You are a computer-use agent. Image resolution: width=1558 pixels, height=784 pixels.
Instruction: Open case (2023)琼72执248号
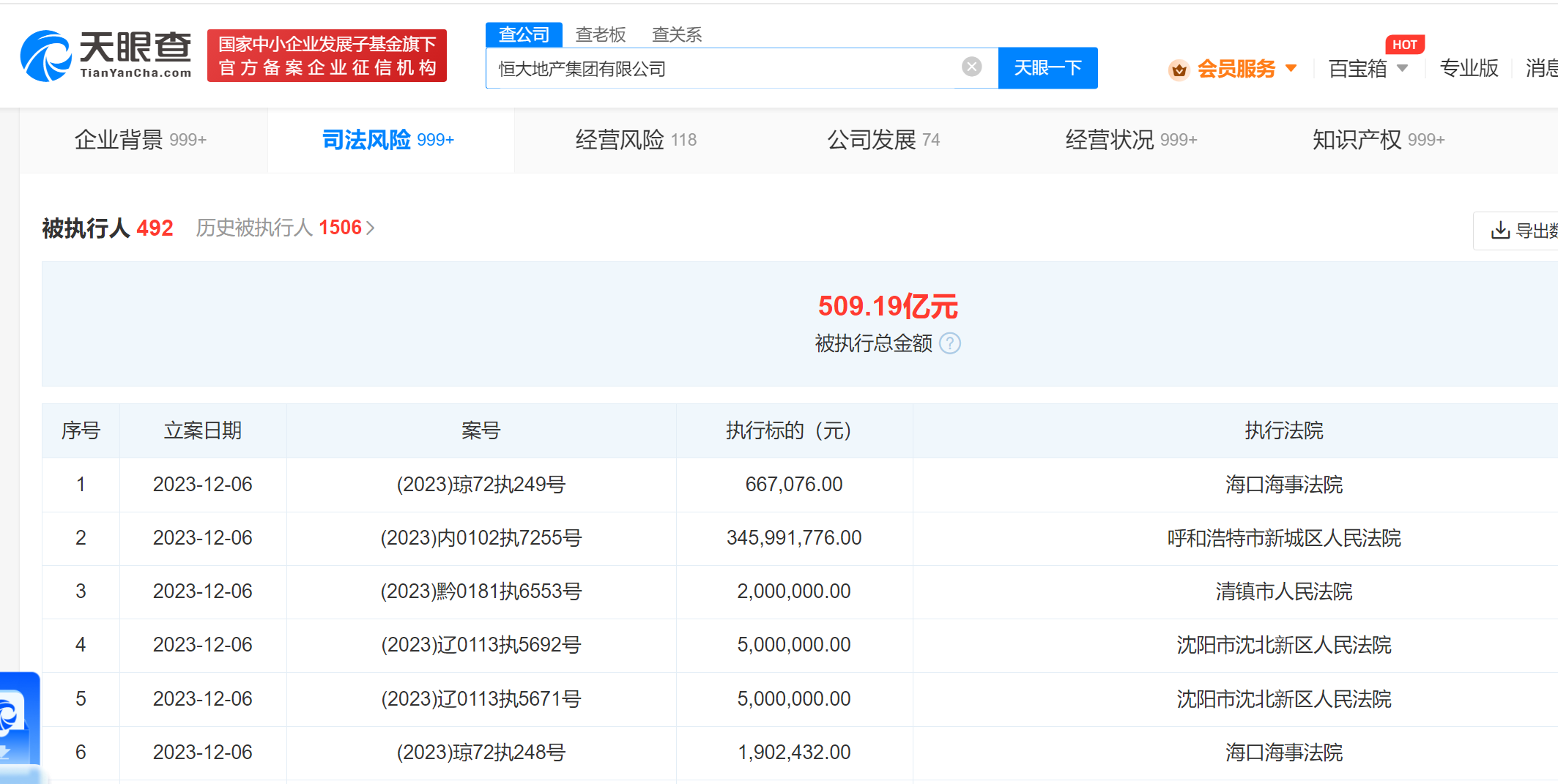pyautogui.click(x=481, y=753)
